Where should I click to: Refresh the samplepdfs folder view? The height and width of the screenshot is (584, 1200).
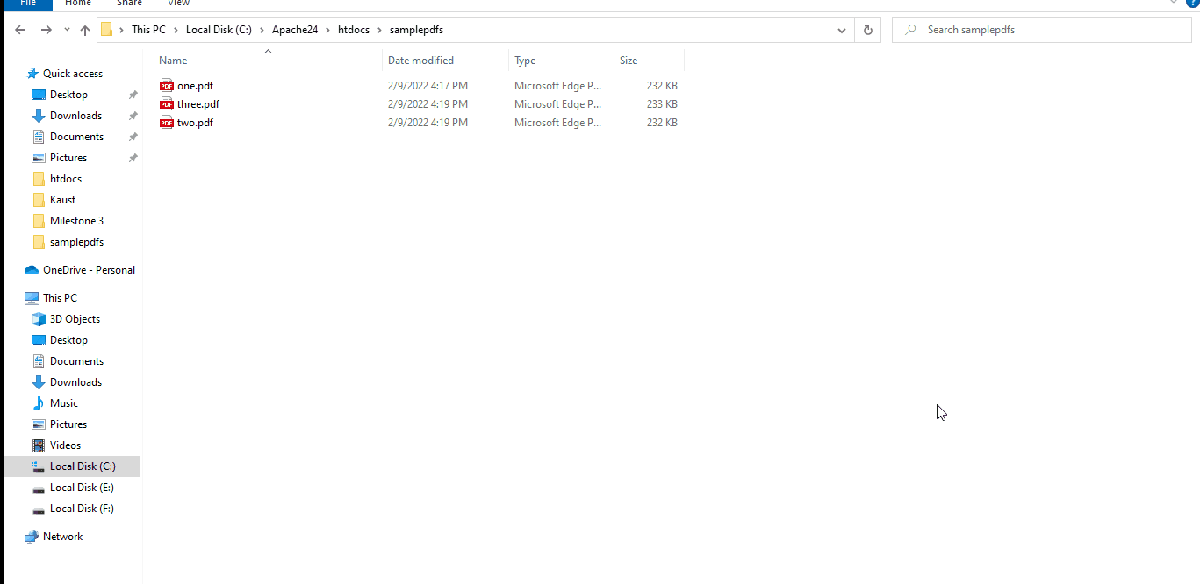(869, 30)
